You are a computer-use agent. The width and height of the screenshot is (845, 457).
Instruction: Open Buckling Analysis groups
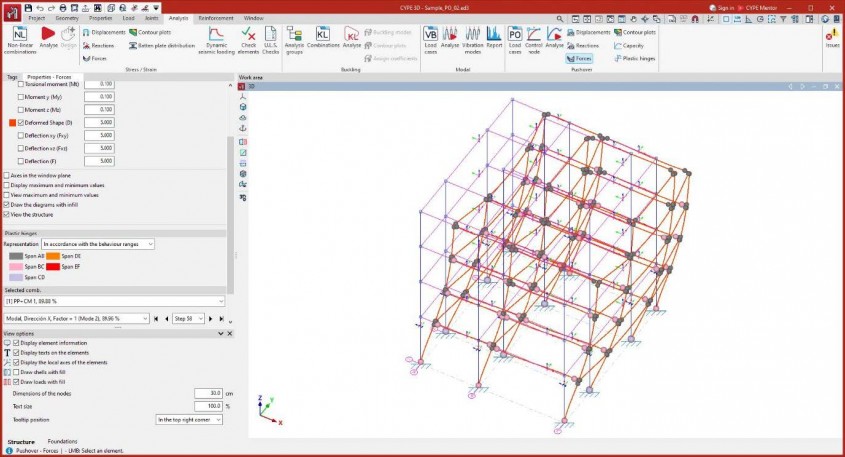[x=294, y=40]
